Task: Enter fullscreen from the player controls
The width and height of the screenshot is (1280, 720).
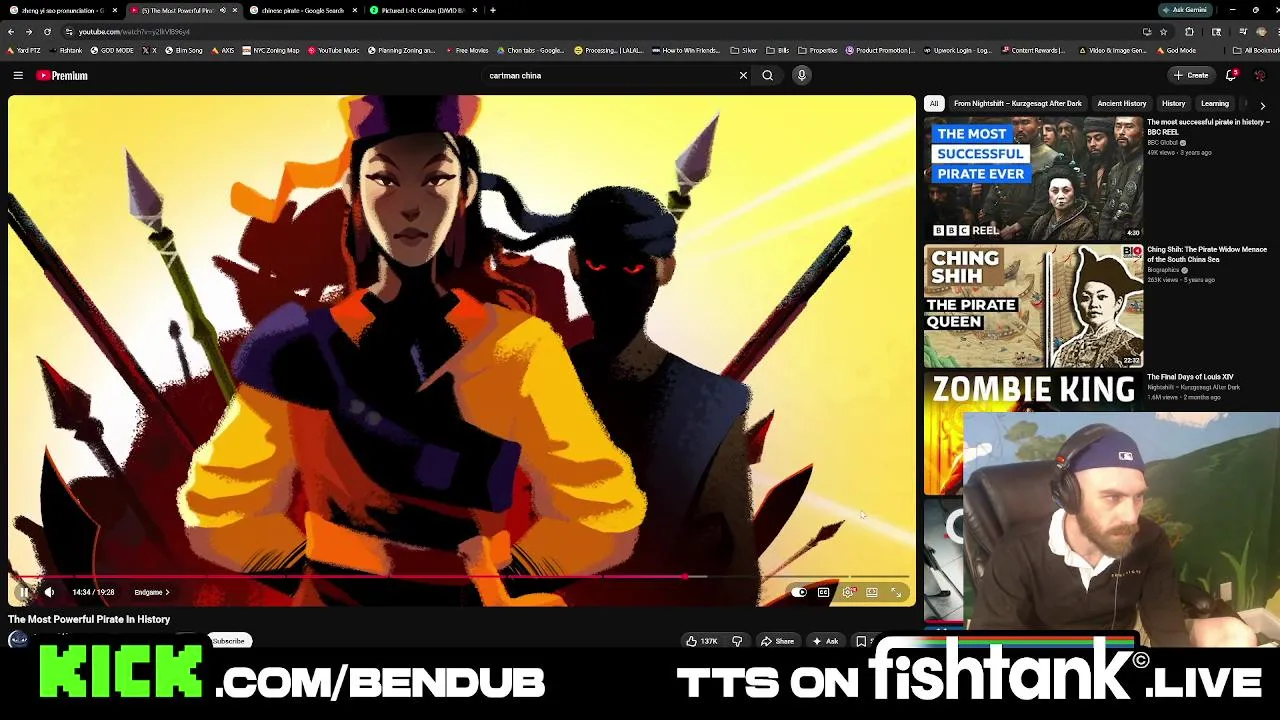Action: pos(896,592)
